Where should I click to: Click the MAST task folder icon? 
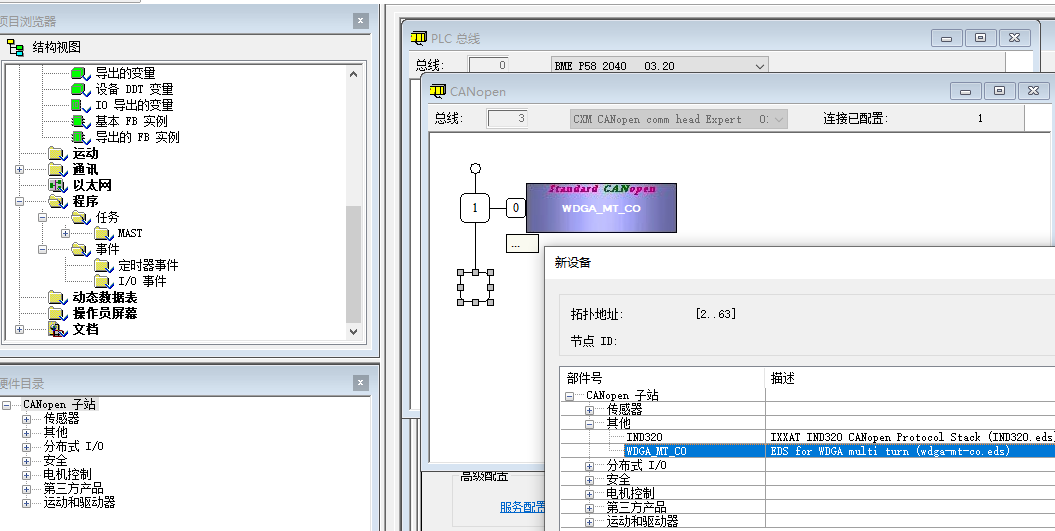point(104,234)
